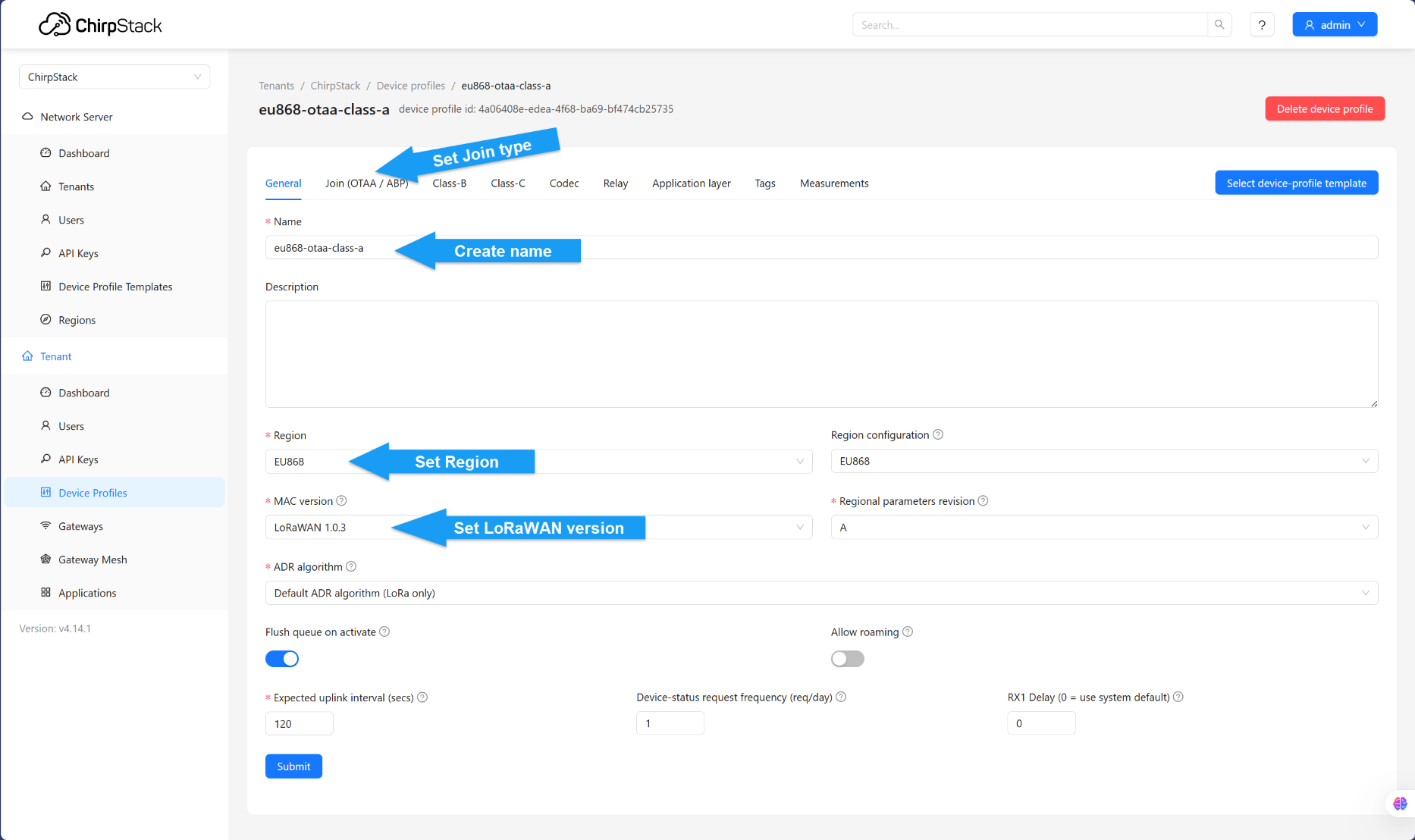This screenshot has height=840, width=1415.
Task: Switch to the Measurements tab
Action: 834,183
